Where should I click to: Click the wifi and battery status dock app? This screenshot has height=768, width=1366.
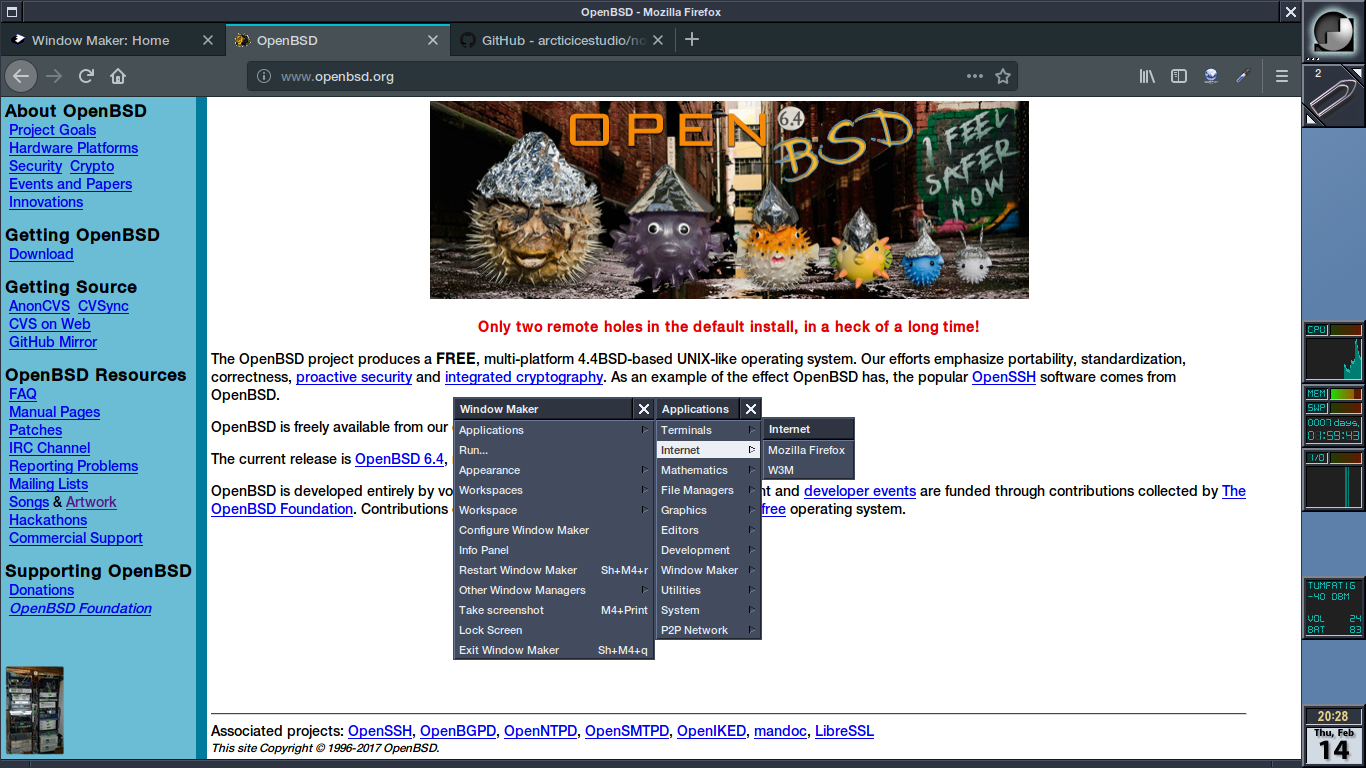pyautogui.click(x=1334, y=607)
